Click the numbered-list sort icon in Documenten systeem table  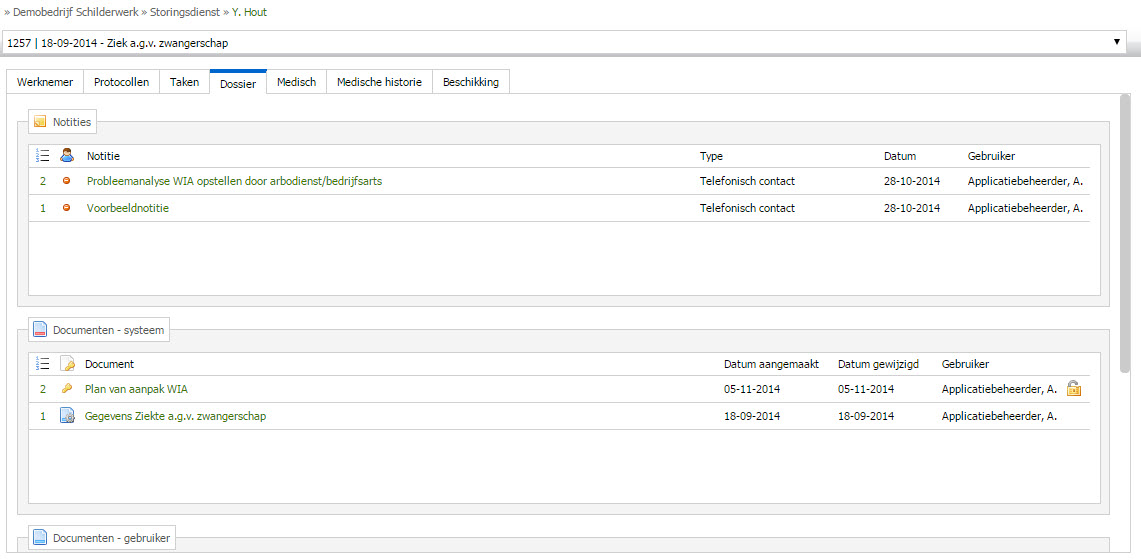click(43, 364)
